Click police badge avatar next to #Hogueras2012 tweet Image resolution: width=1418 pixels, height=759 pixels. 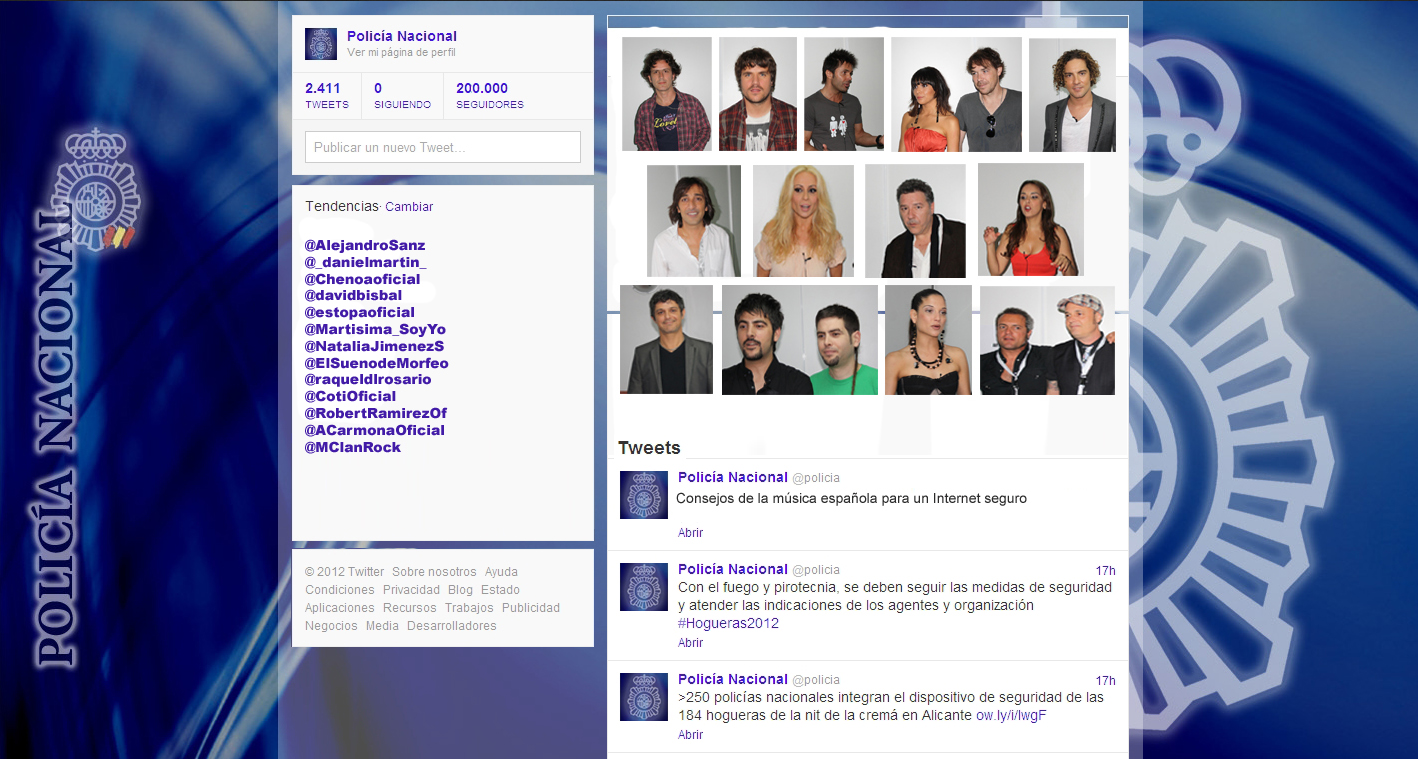click(644, 586)
